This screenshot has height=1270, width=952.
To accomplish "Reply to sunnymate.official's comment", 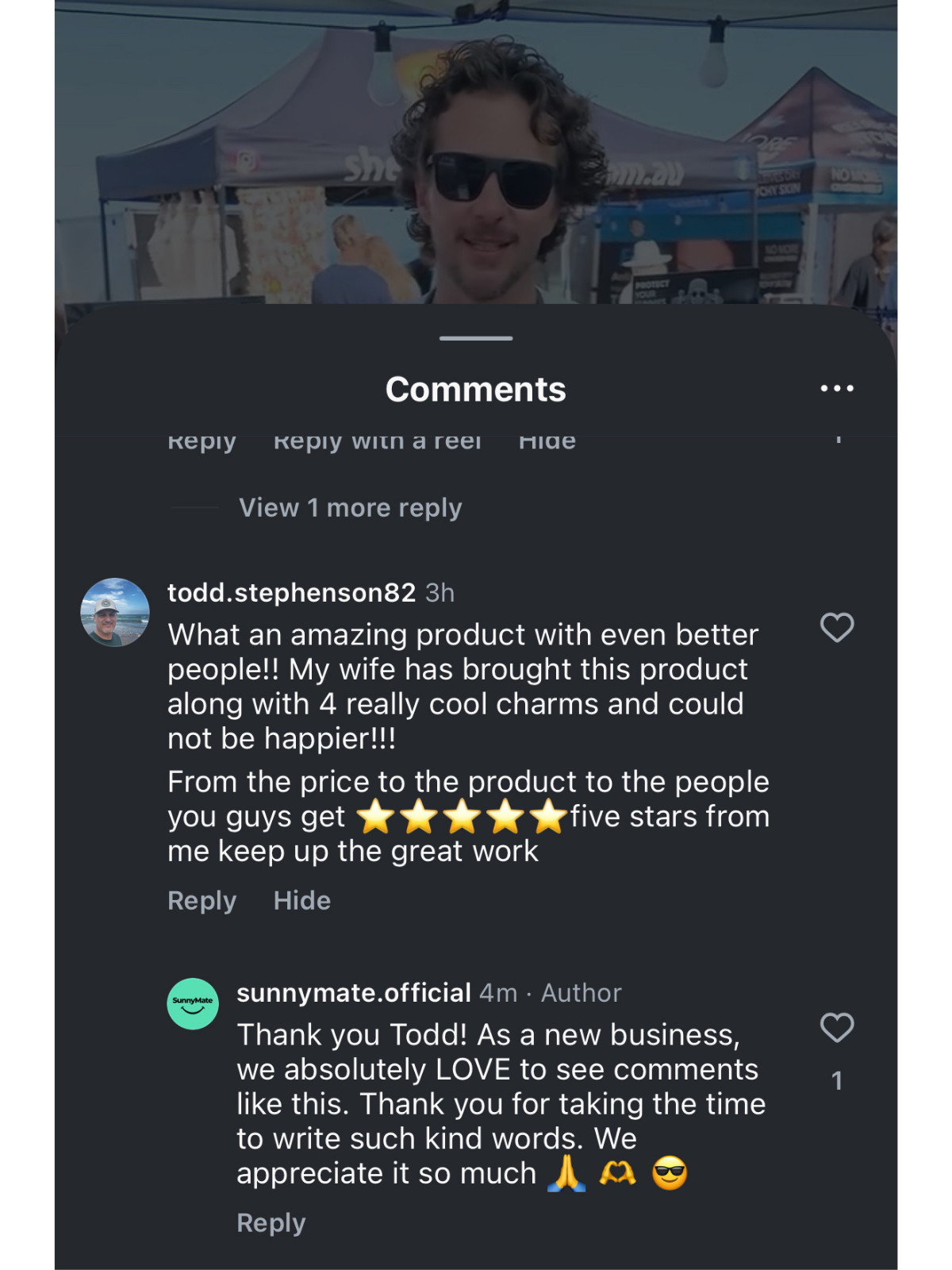I will click(271, 1223).
